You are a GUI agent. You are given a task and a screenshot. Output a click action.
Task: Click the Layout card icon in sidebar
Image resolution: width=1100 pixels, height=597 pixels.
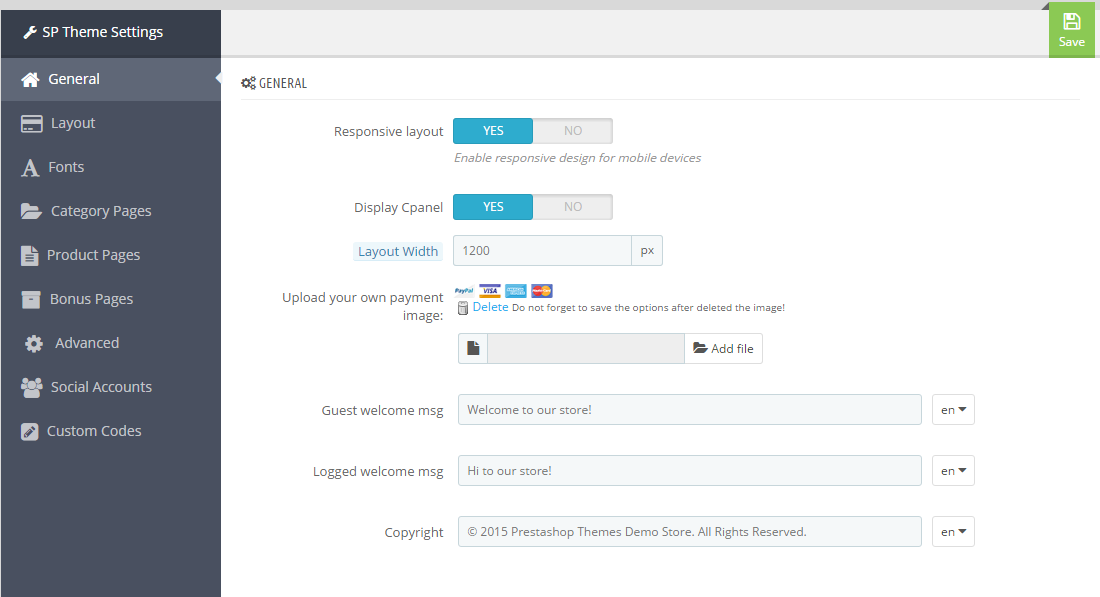[x=32, y=123]
